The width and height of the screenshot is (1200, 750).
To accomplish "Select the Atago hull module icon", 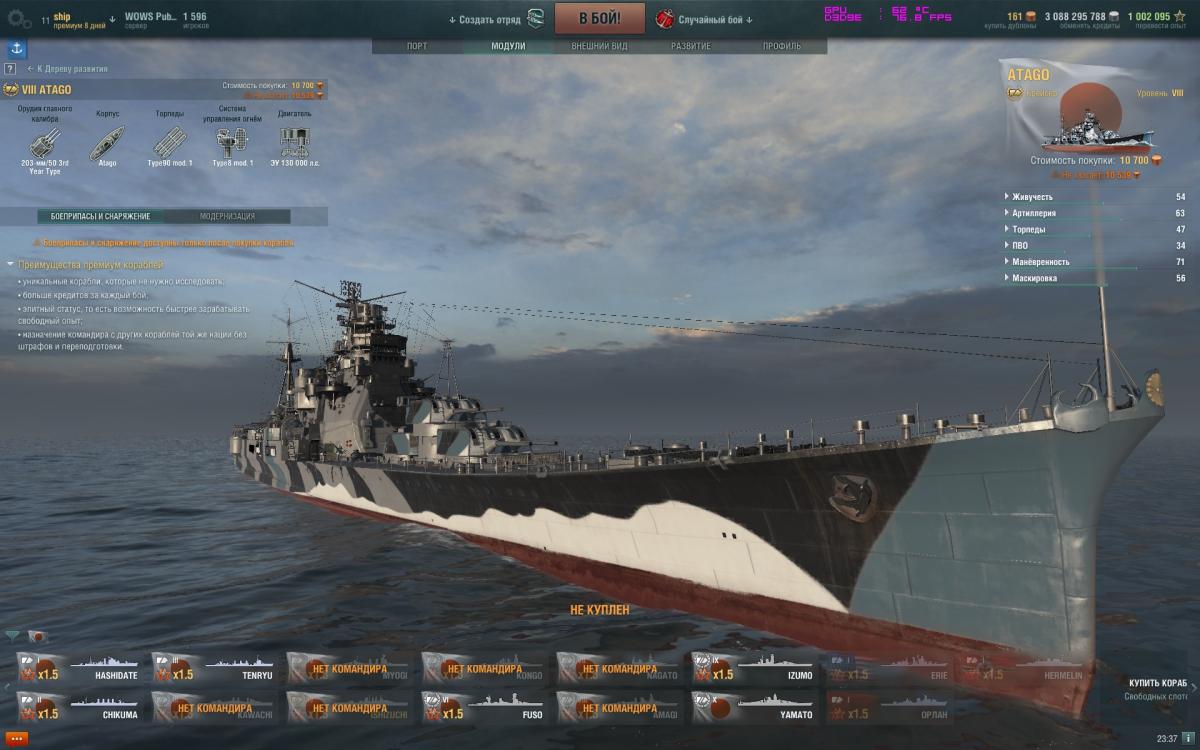I will [107, 142].
